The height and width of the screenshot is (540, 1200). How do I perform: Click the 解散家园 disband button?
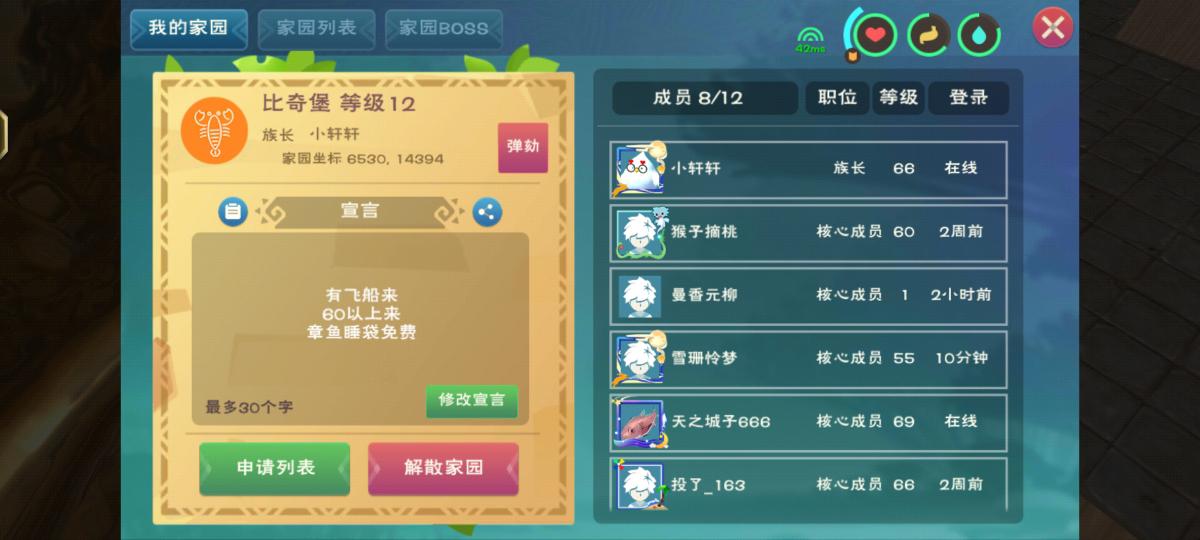pos(443,468)
